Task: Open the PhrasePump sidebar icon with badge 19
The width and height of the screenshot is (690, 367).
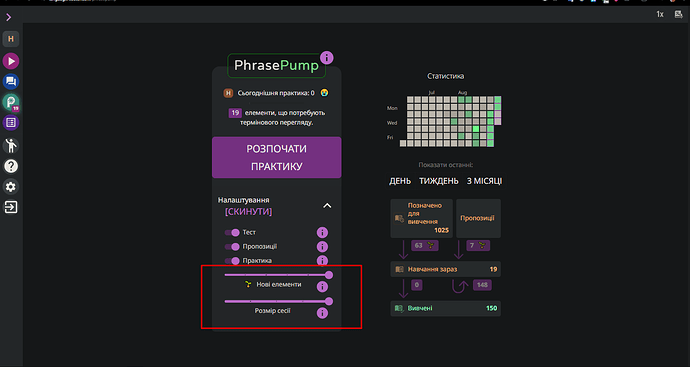Action: pos(11,102)
